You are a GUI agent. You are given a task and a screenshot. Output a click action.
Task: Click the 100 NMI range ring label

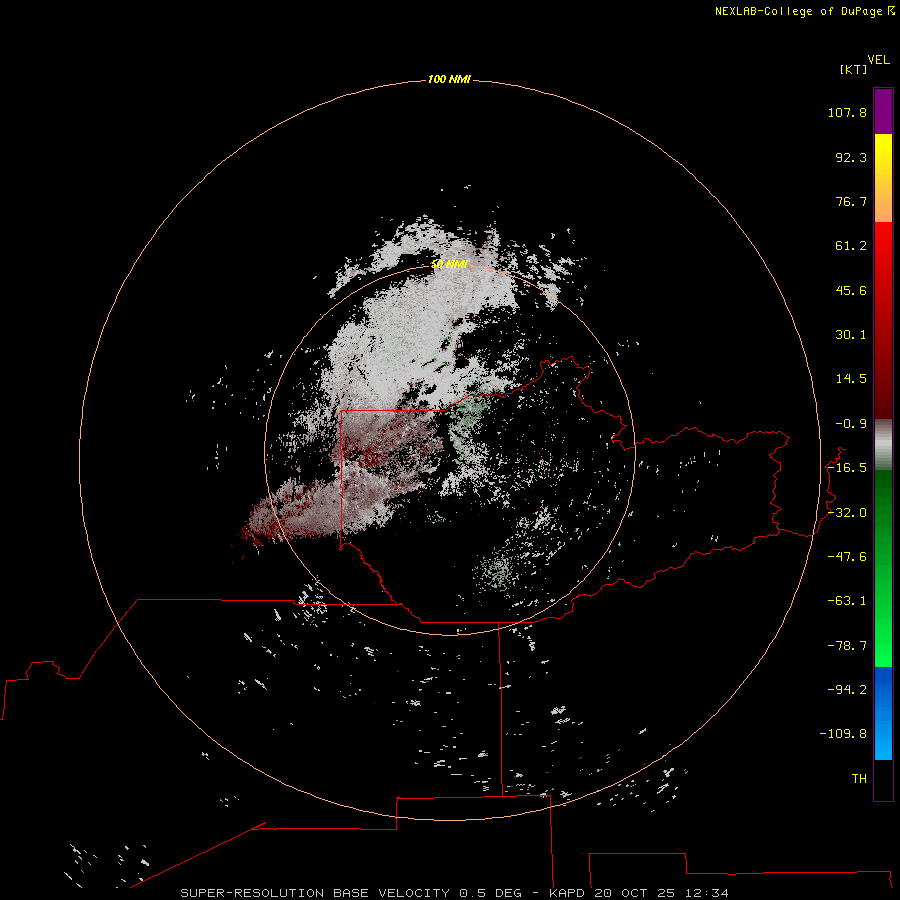click(449, 79)
